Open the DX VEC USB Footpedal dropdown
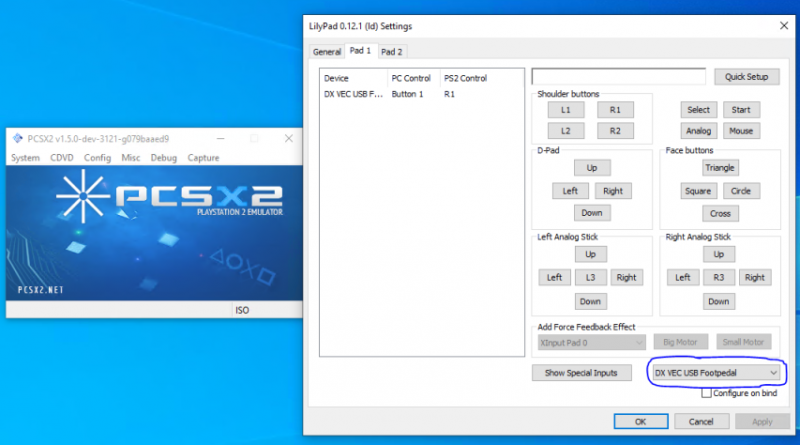 715,372
